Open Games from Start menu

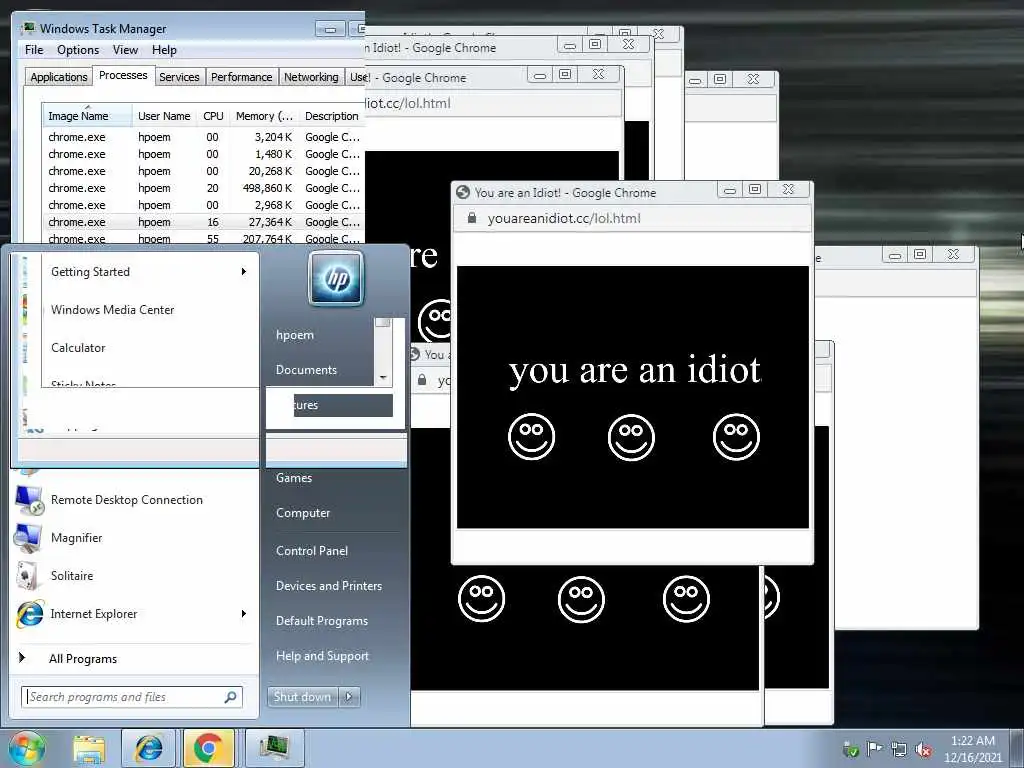(293, 477)
